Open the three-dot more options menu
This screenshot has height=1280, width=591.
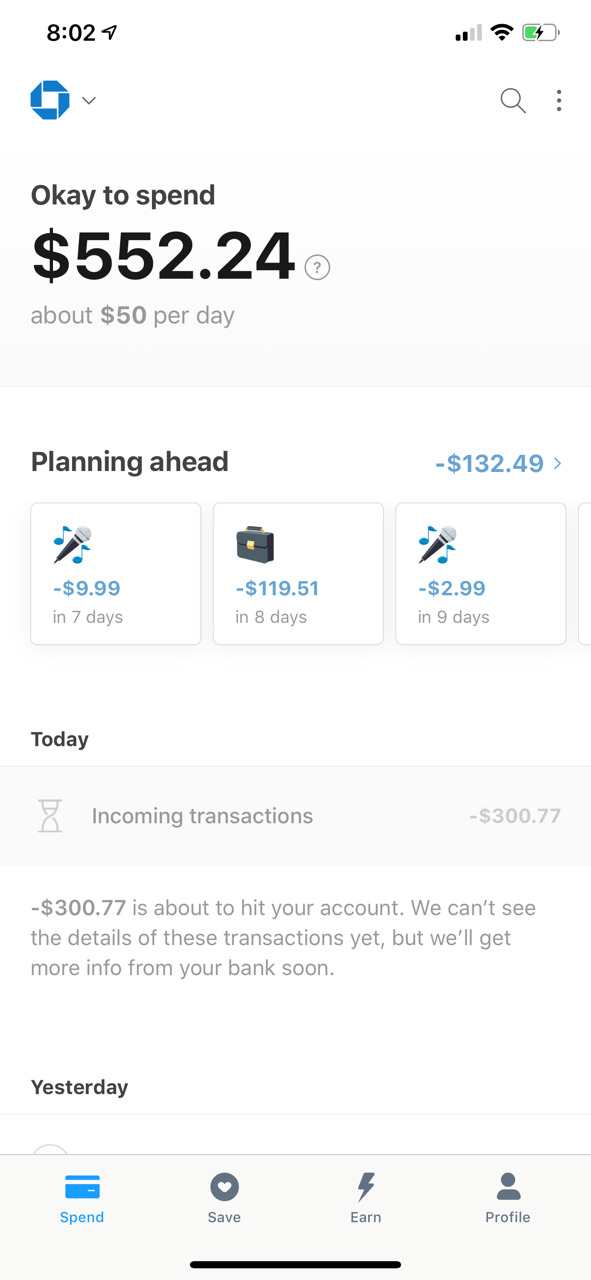pos(559,100)
